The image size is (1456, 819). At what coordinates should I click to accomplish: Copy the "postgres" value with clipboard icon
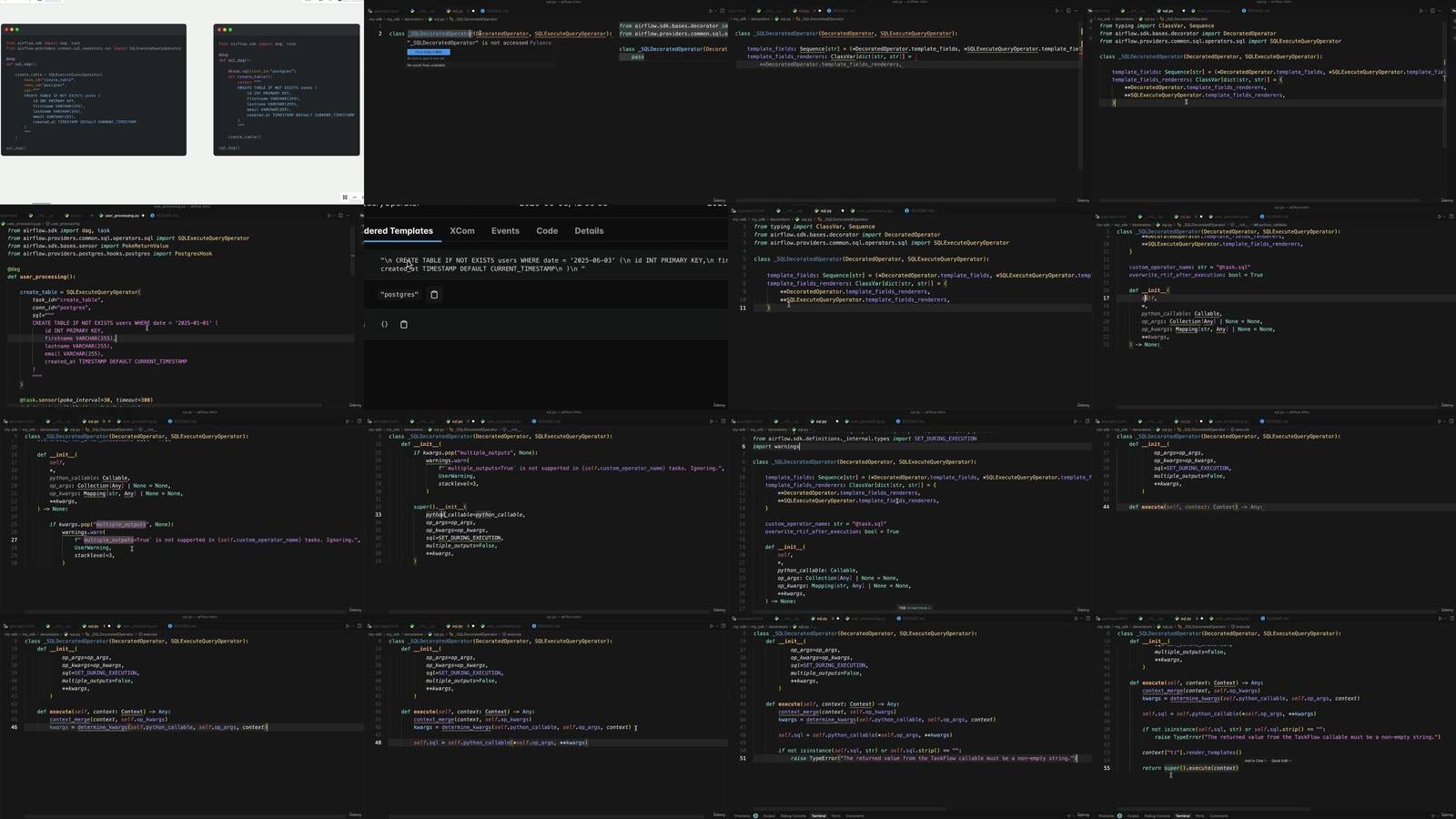(434, 295)
